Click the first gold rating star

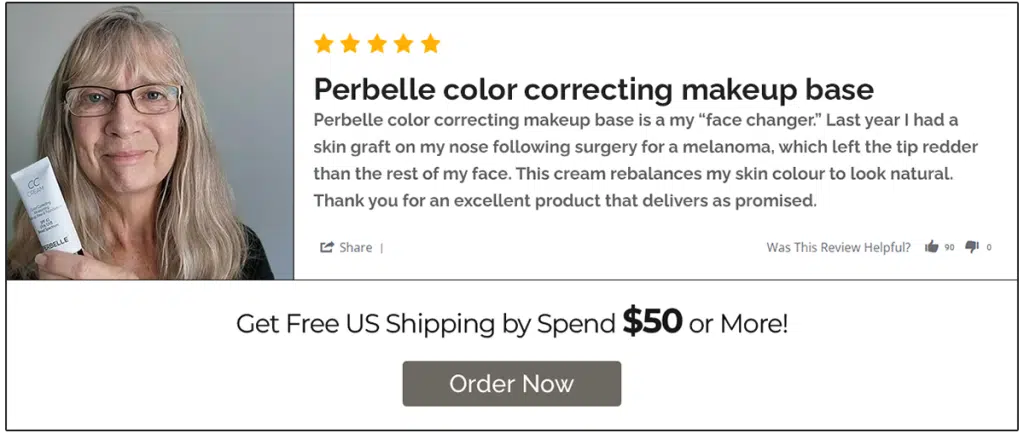(323, 44)
